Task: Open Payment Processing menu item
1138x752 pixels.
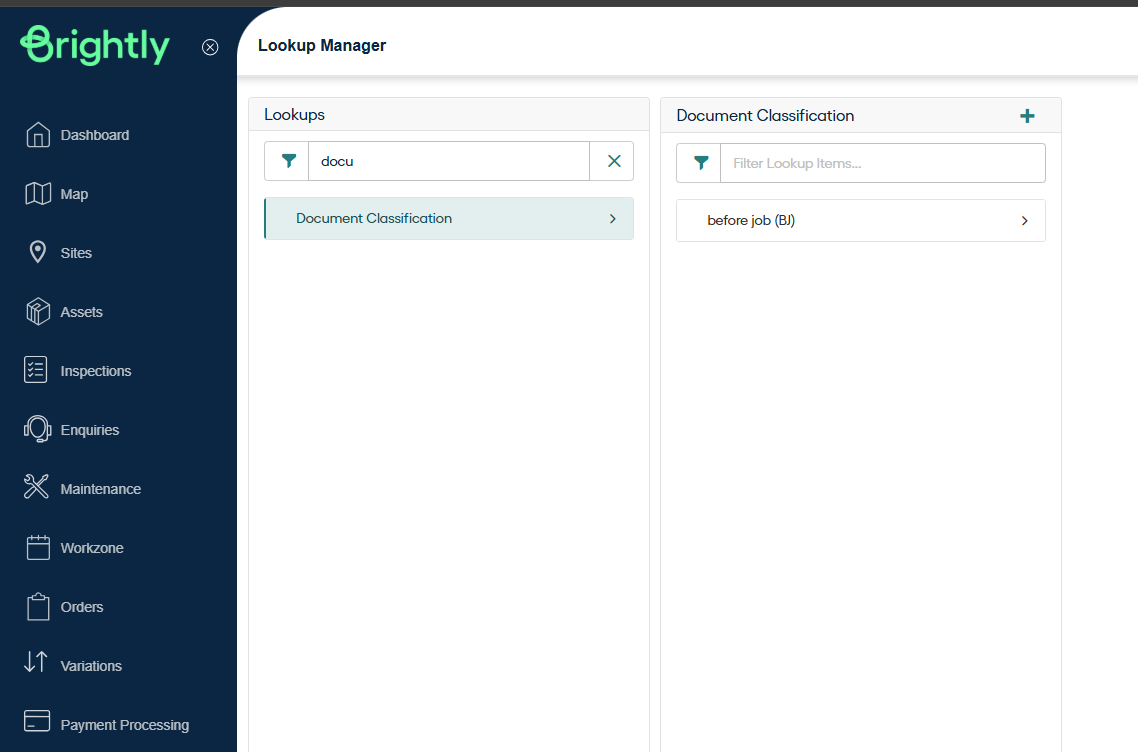Action: [x=124, y=725]
